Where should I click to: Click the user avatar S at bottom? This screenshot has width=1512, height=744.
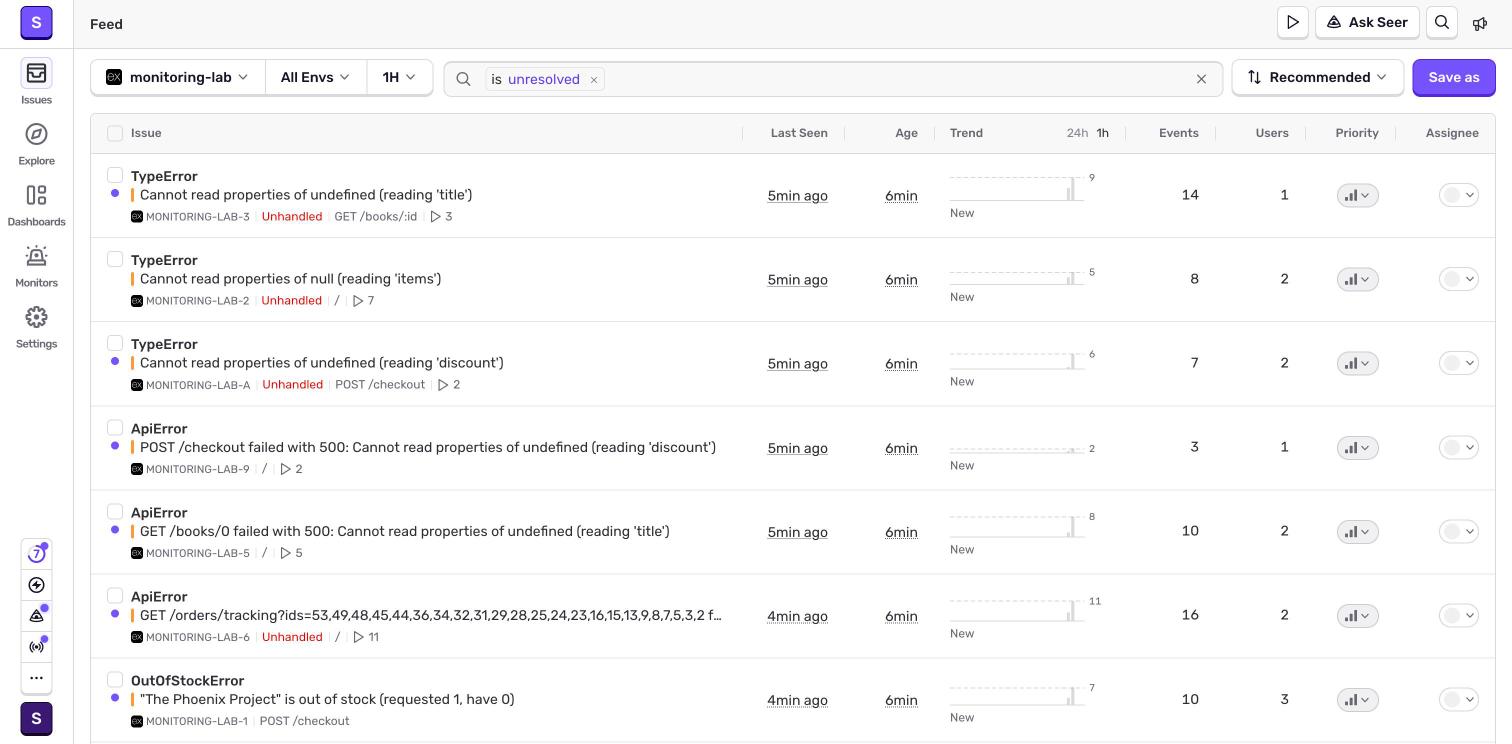36,718
